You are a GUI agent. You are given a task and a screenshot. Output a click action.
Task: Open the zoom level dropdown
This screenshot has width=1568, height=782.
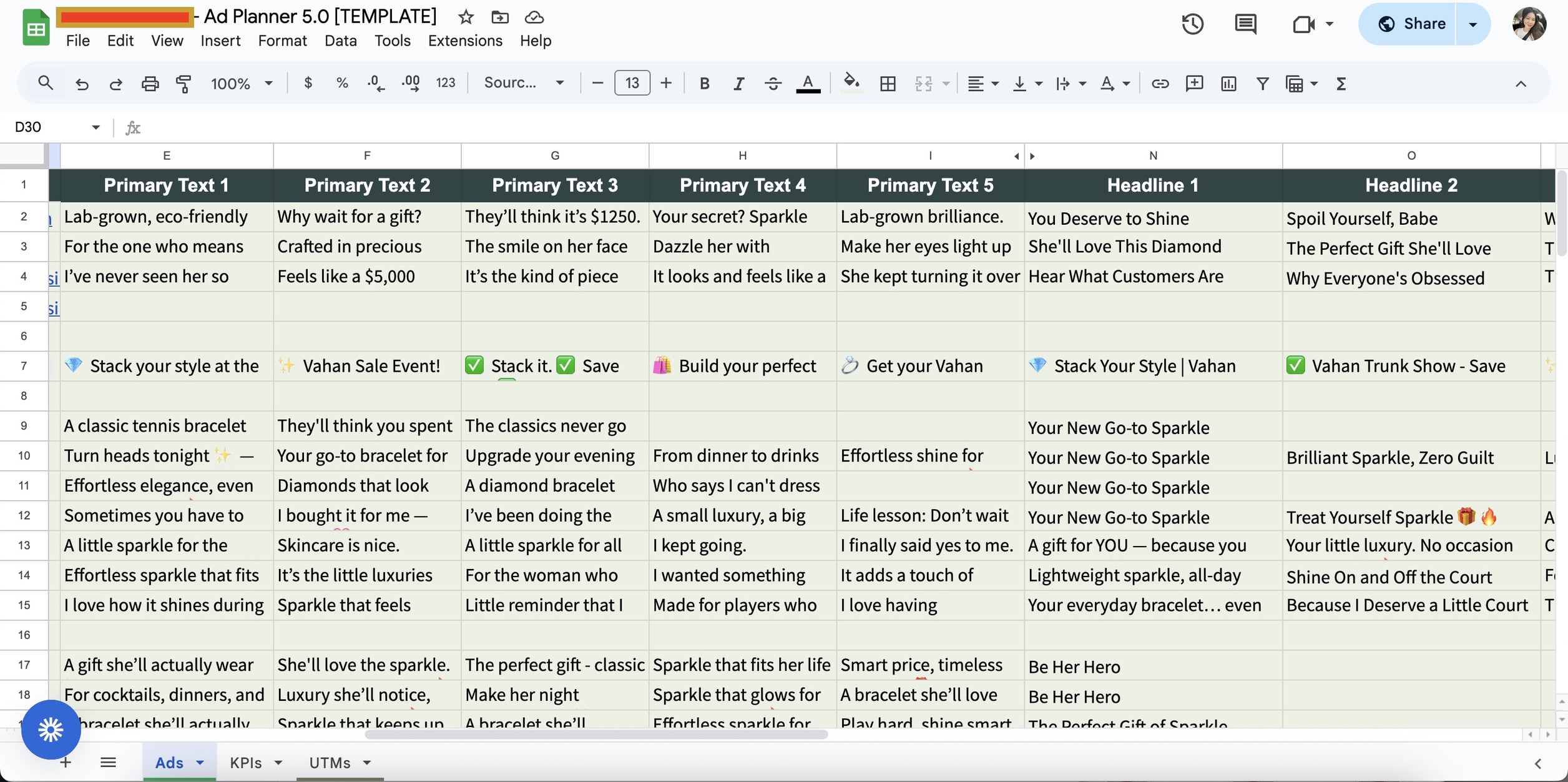[242, 83]
